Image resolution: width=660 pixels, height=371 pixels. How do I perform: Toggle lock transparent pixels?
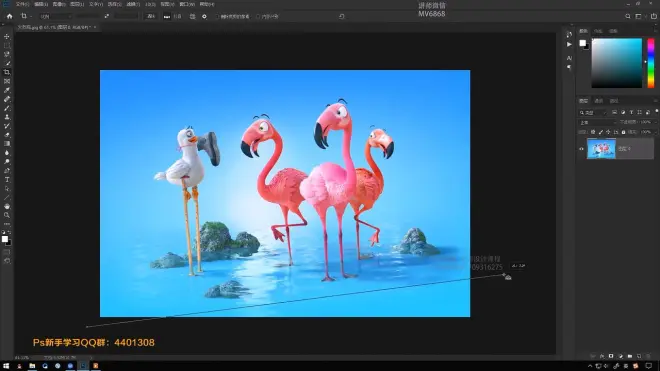tap(593, 132)
